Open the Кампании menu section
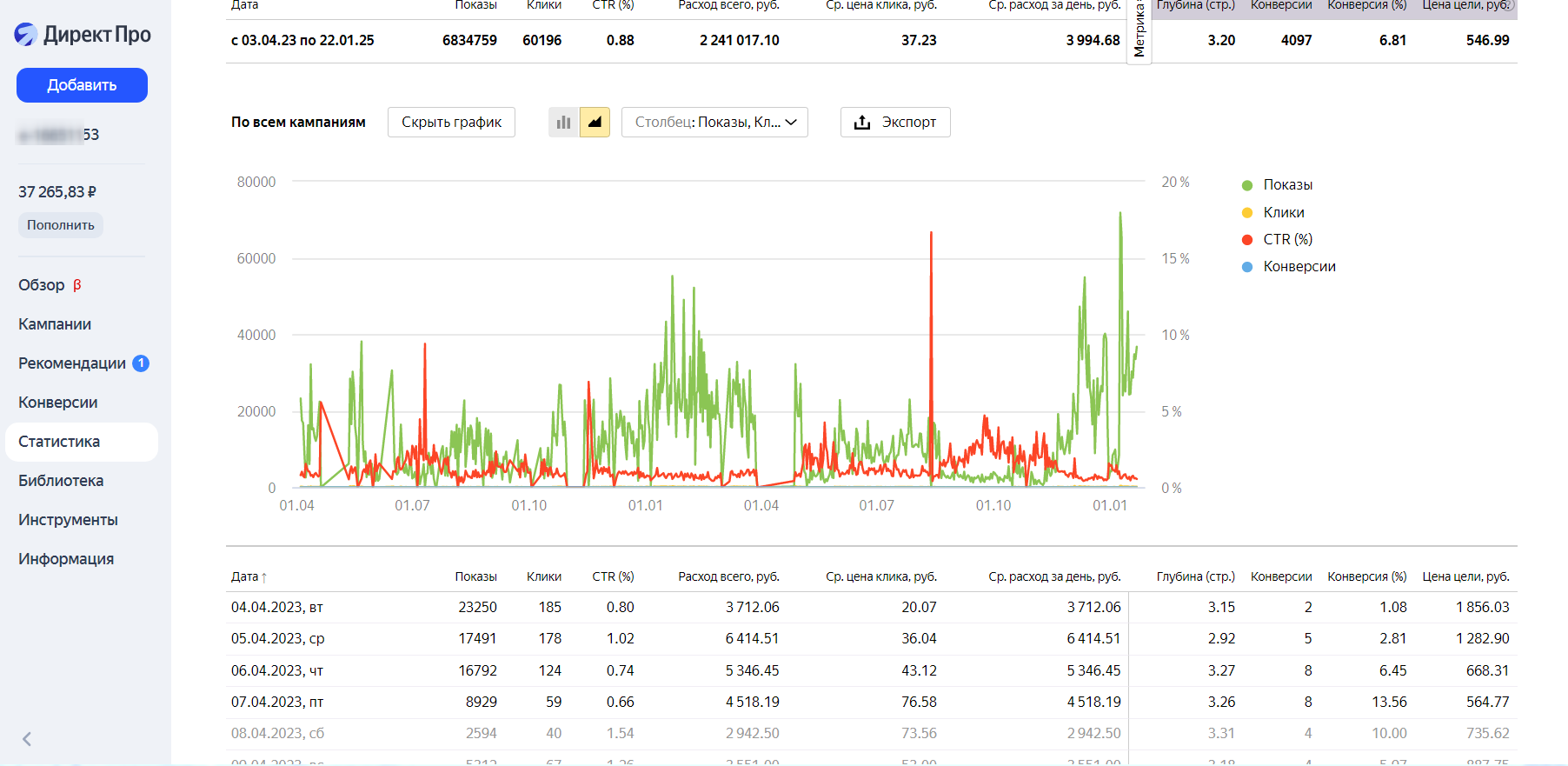1568x766 pixels. click(55, 324)
